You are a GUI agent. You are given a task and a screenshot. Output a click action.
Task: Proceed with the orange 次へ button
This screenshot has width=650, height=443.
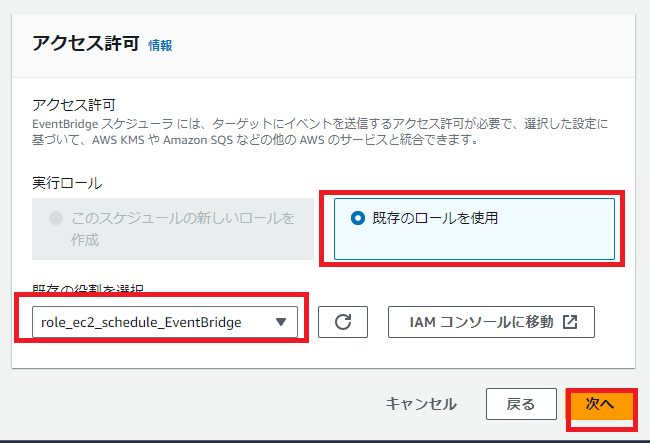599,404
